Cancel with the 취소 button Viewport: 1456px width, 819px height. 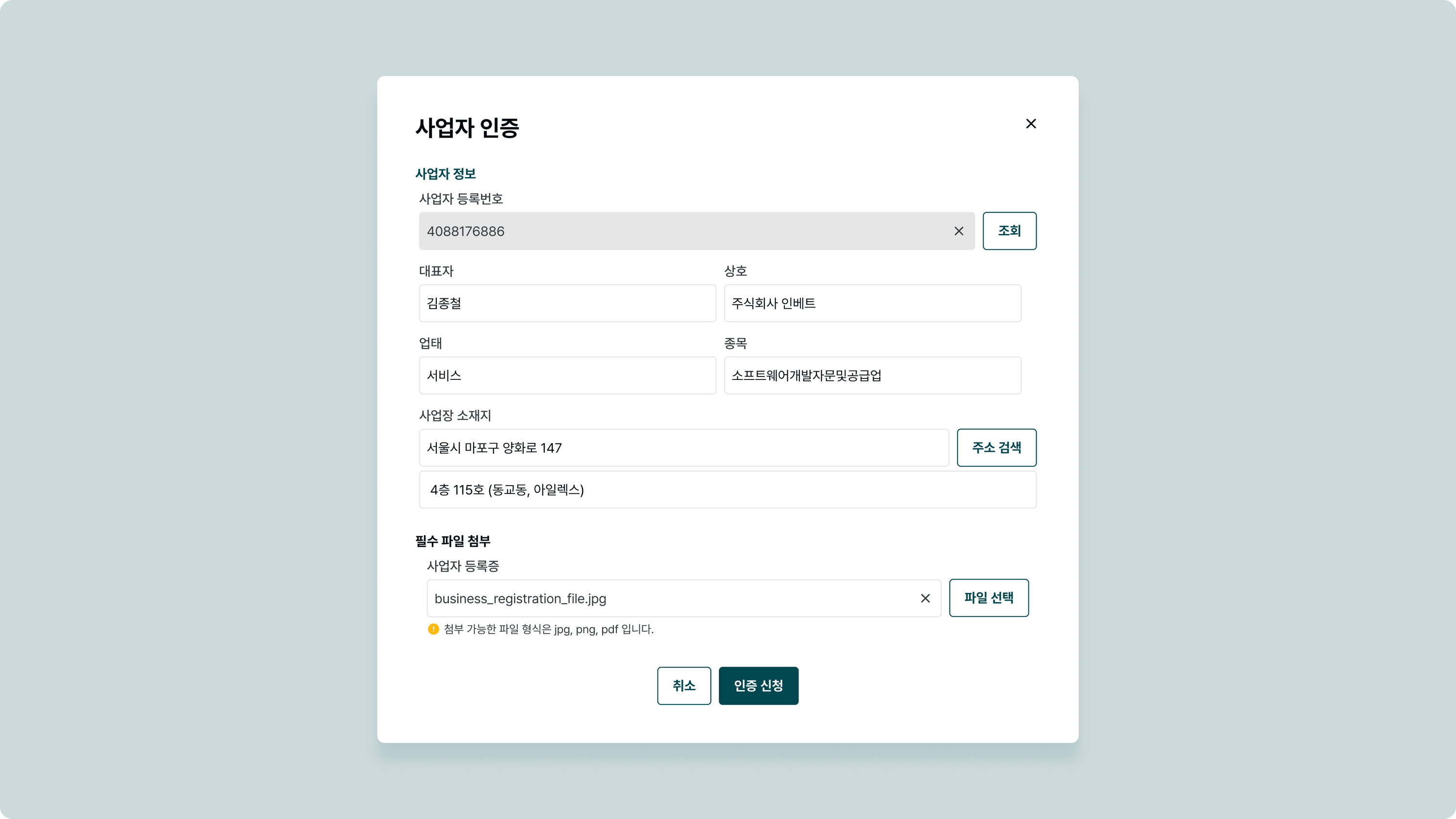(683, 686)
